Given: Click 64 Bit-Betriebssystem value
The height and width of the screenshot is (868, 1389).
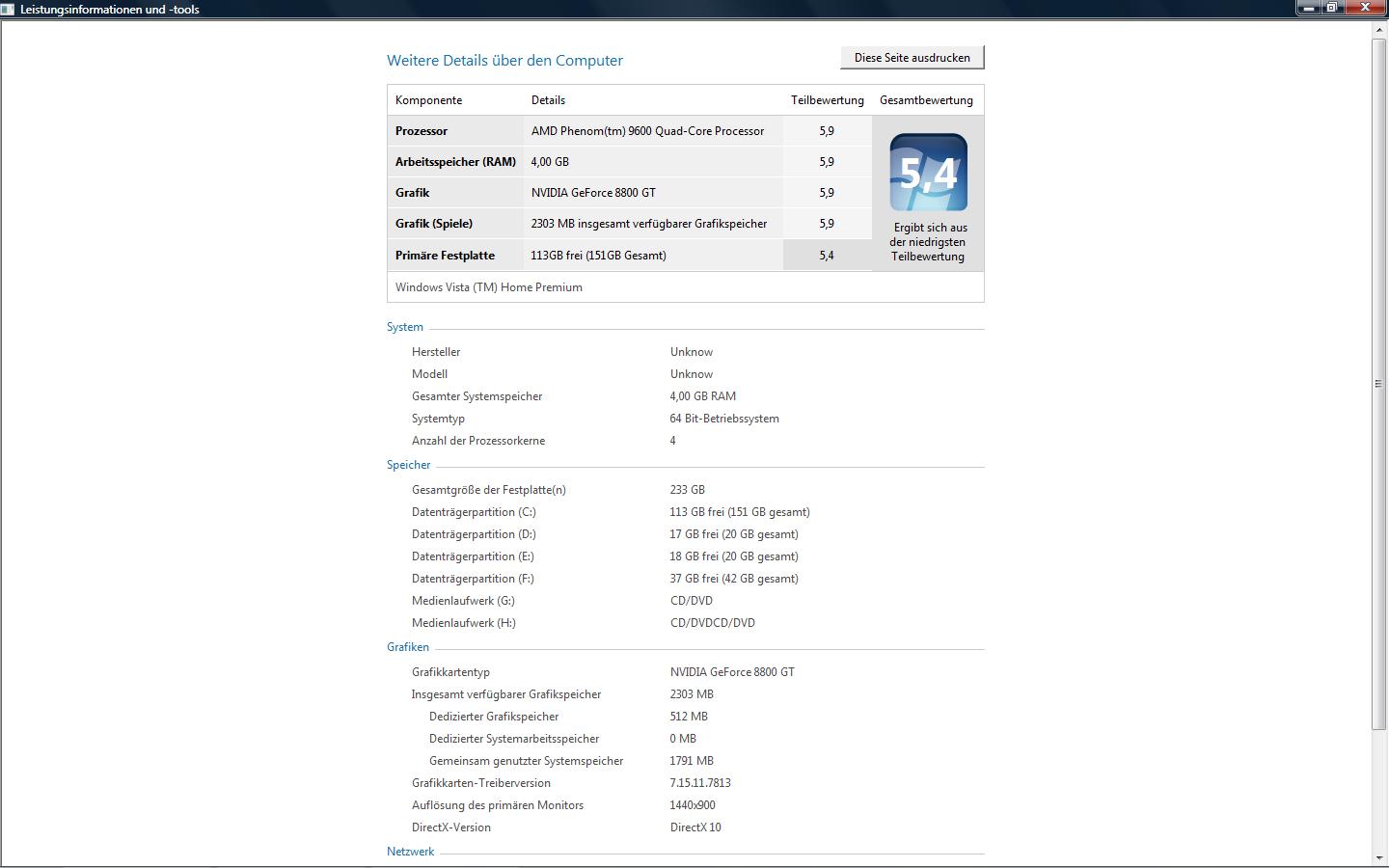Looking at the screenshot, I should 724,419.
